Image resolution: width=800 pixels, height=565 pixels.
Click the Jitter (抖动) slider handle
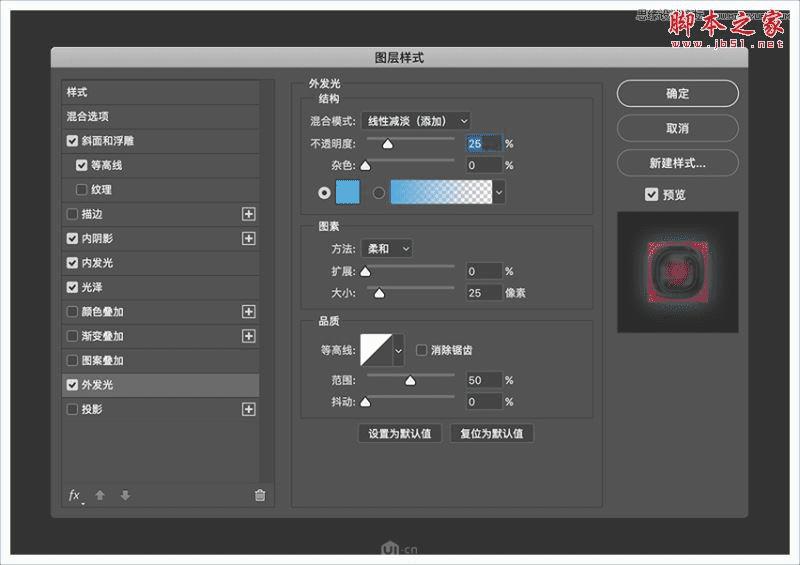pos(365,402)
